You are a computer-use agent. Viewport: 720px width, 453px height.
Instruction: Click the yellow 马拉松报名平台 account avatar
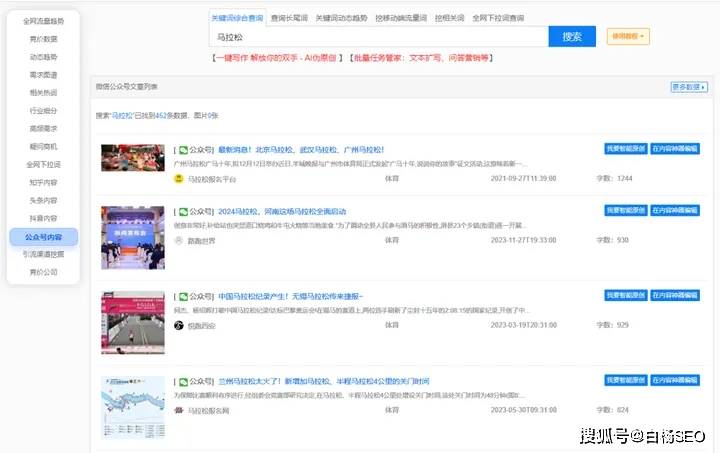point(179,179)
